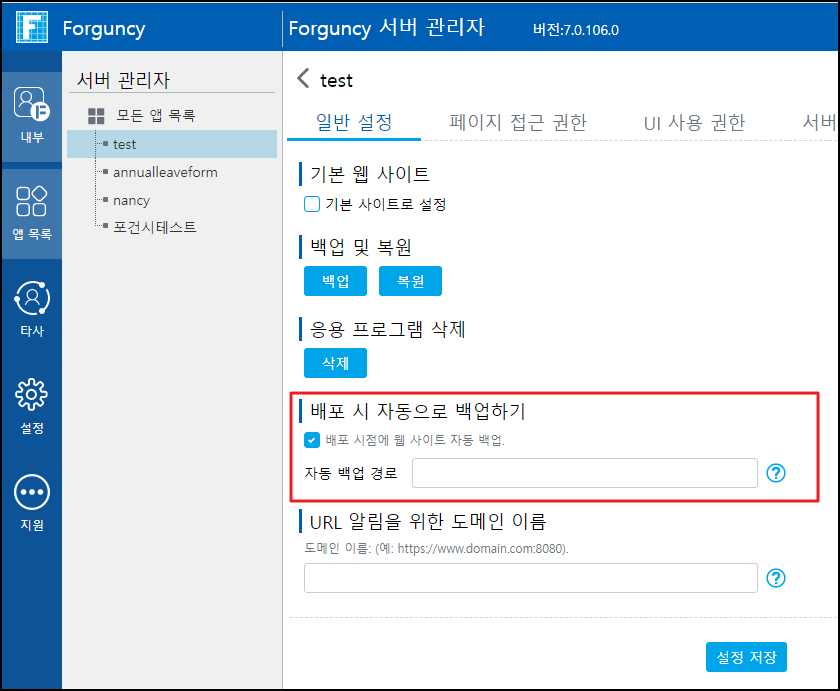
Task: Open the 설정 gear icon
Action: (x=32, y=396)
